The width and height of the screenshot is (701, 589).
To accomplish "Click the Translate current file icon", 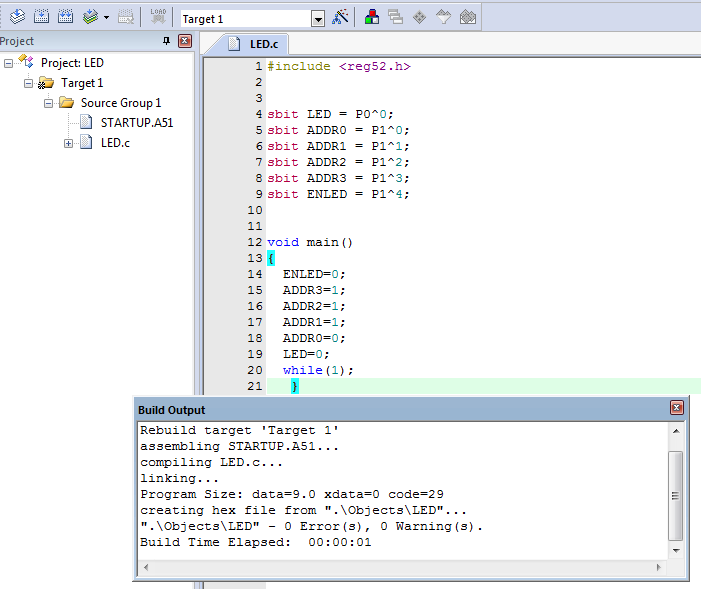I will [x=17, y=17].
